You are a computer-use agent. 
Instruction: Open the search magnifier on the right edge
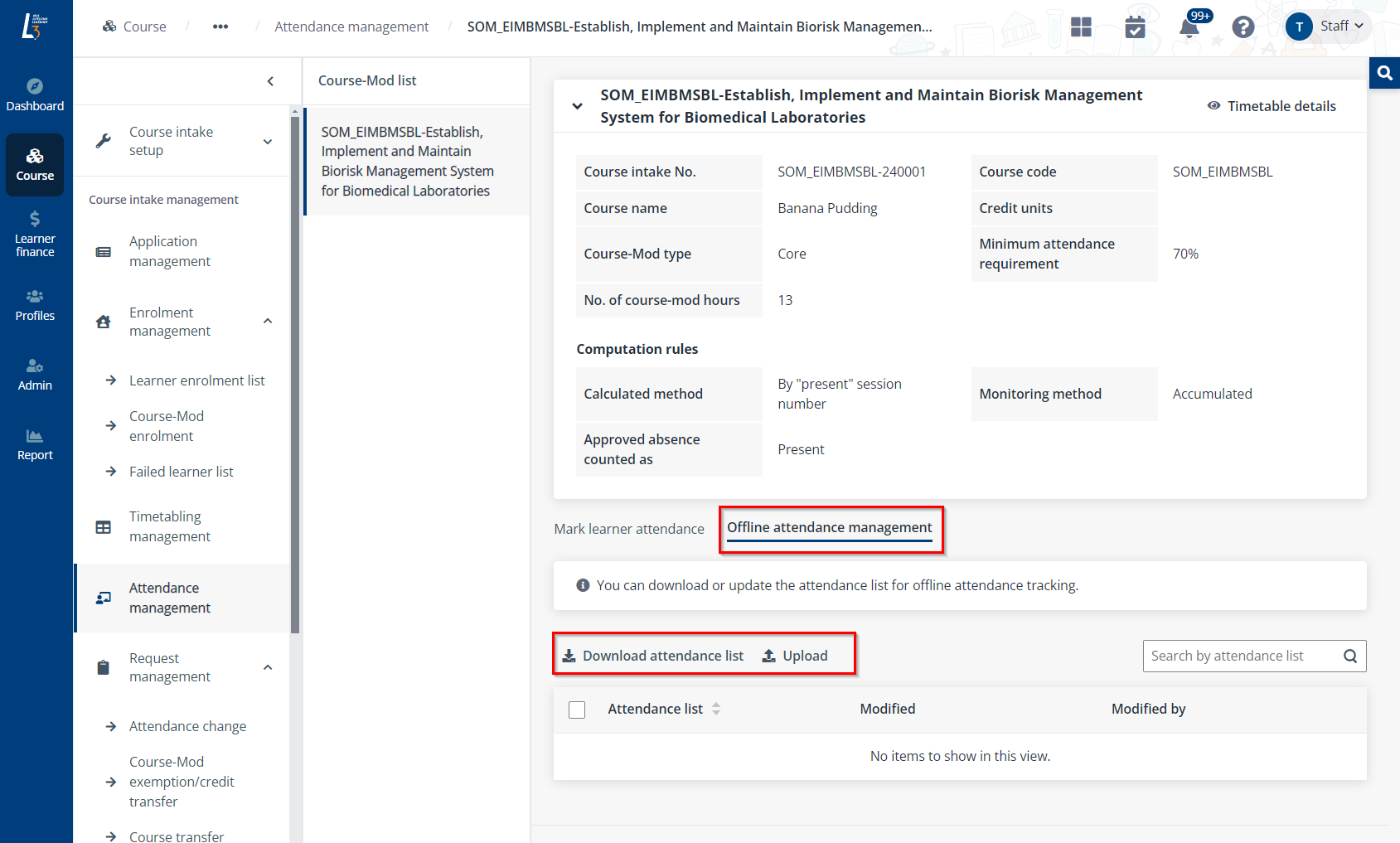[x=1383, y=73]
